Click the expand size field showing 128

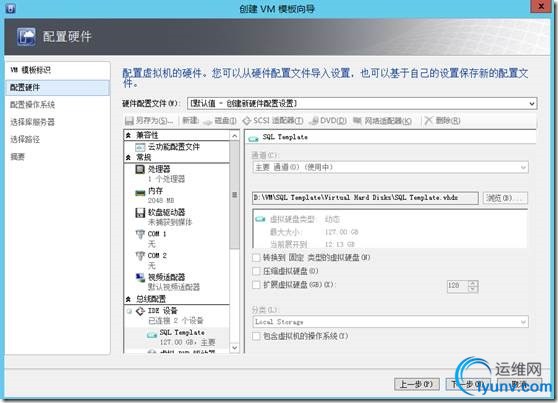click(458, 286)
